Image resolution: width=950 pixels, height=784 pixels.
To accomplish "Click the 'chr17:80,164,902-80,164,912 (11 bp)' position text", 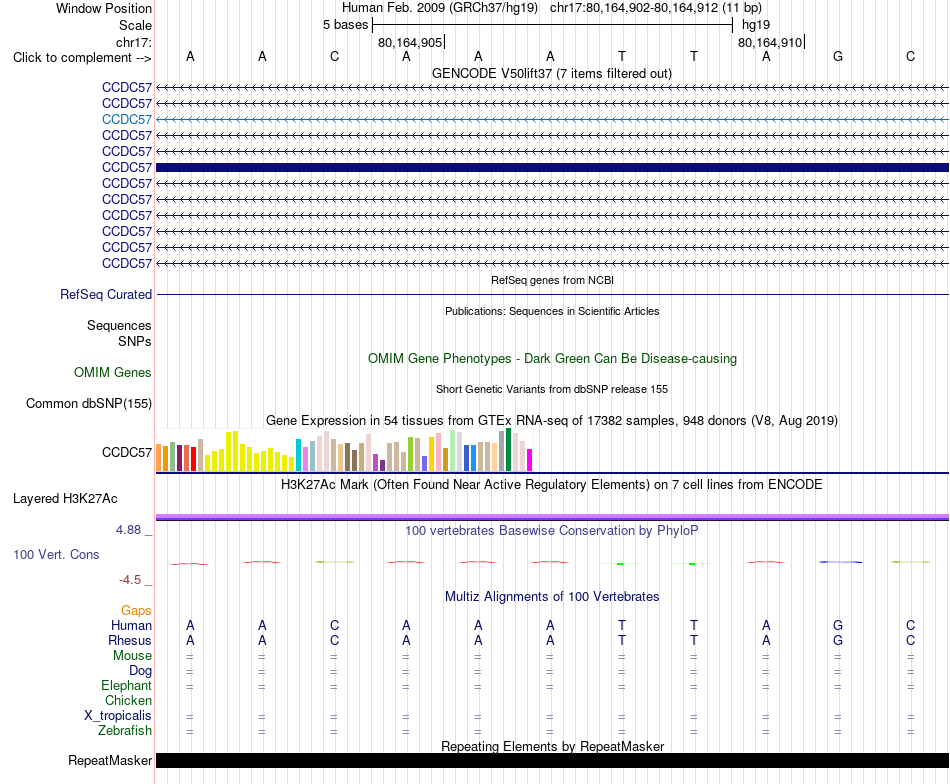I will point(656,8).
